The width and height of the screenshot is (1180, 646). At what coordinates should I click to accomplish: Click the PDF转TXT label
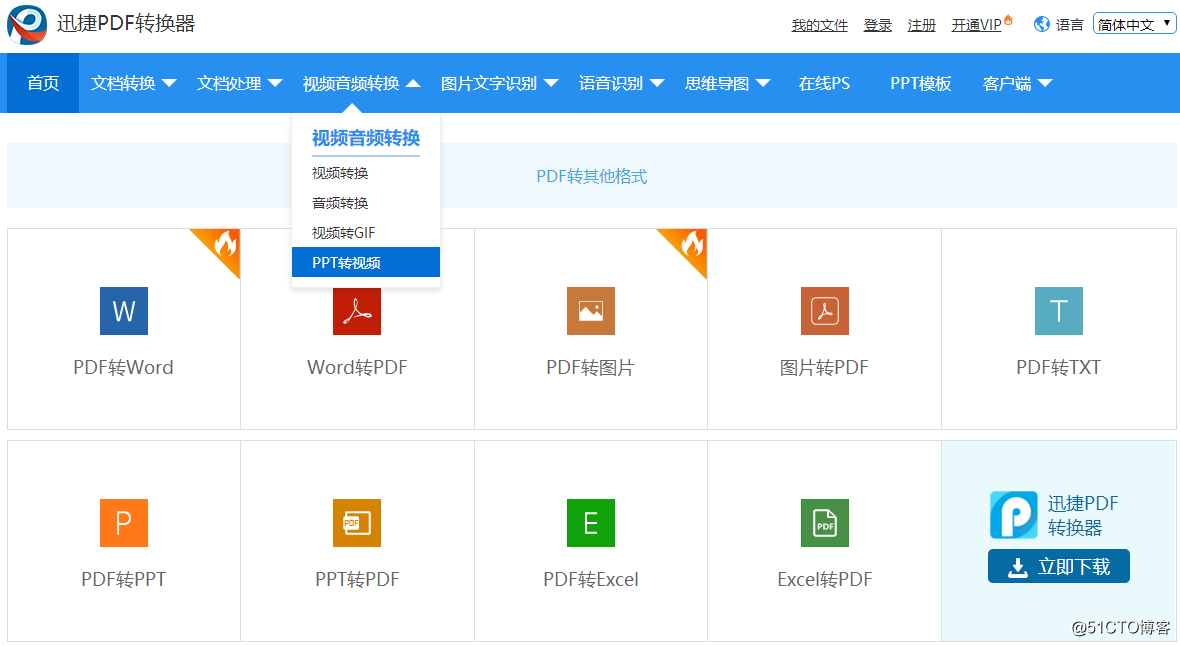point(1058,367)
